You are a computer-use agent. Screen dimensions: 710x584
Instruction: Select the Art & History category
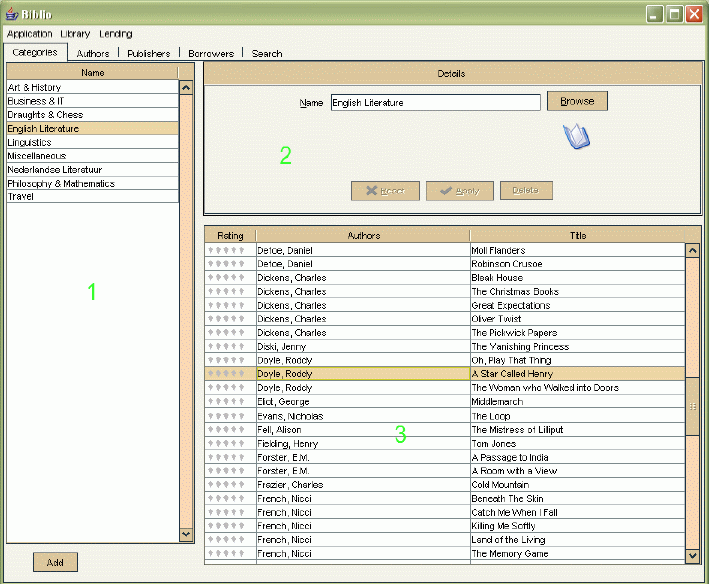click(x=93, y=87)
